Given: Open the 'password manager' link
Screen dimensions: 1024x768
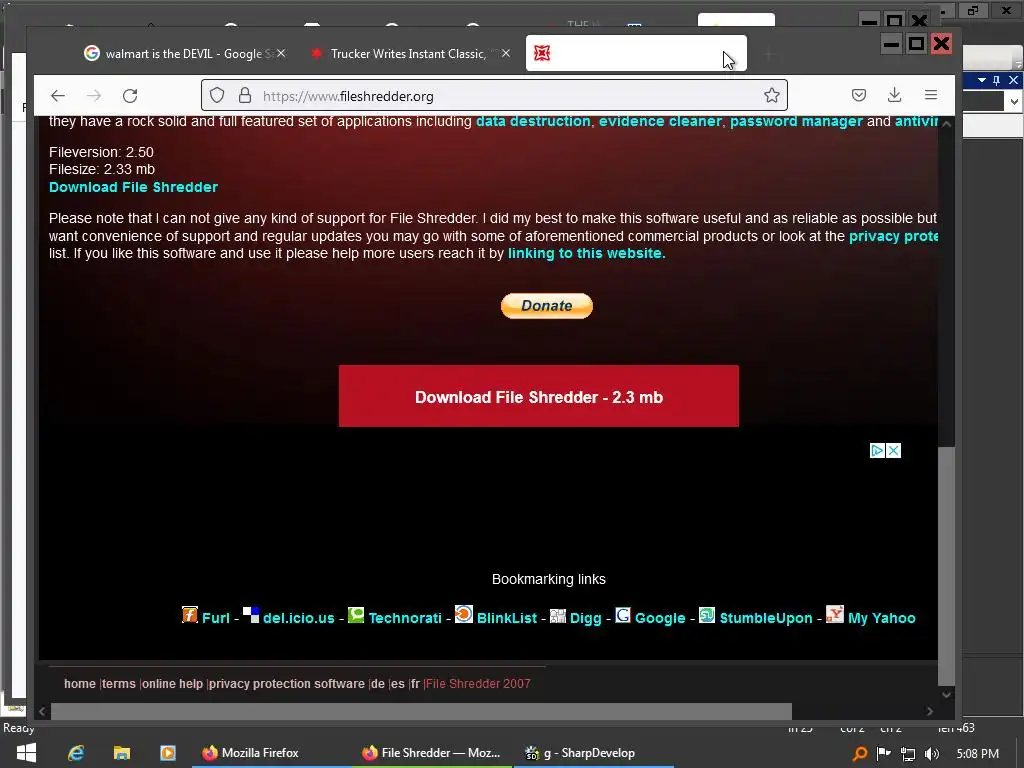Looking at the screenshot, I should click(x=796, y=121).
